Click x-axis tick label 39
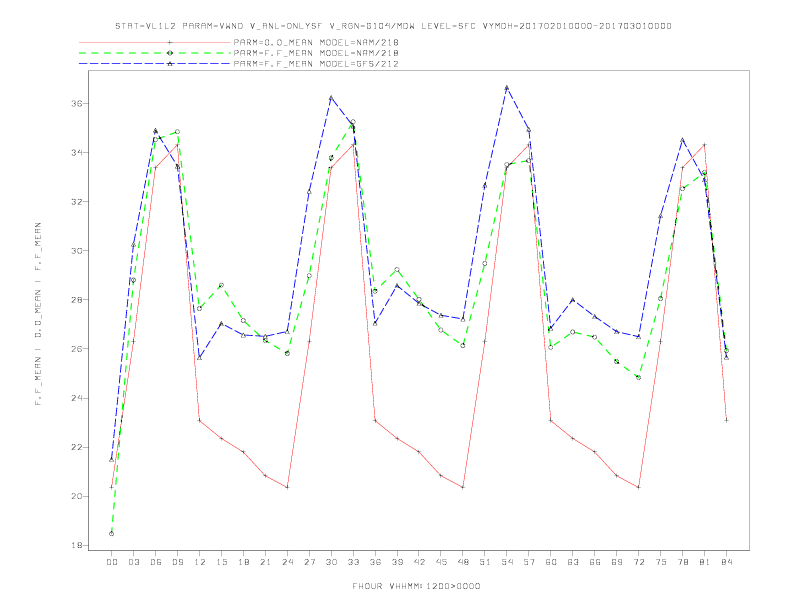The width and height of the screenshot is (792, 612). tap(397, 562)
